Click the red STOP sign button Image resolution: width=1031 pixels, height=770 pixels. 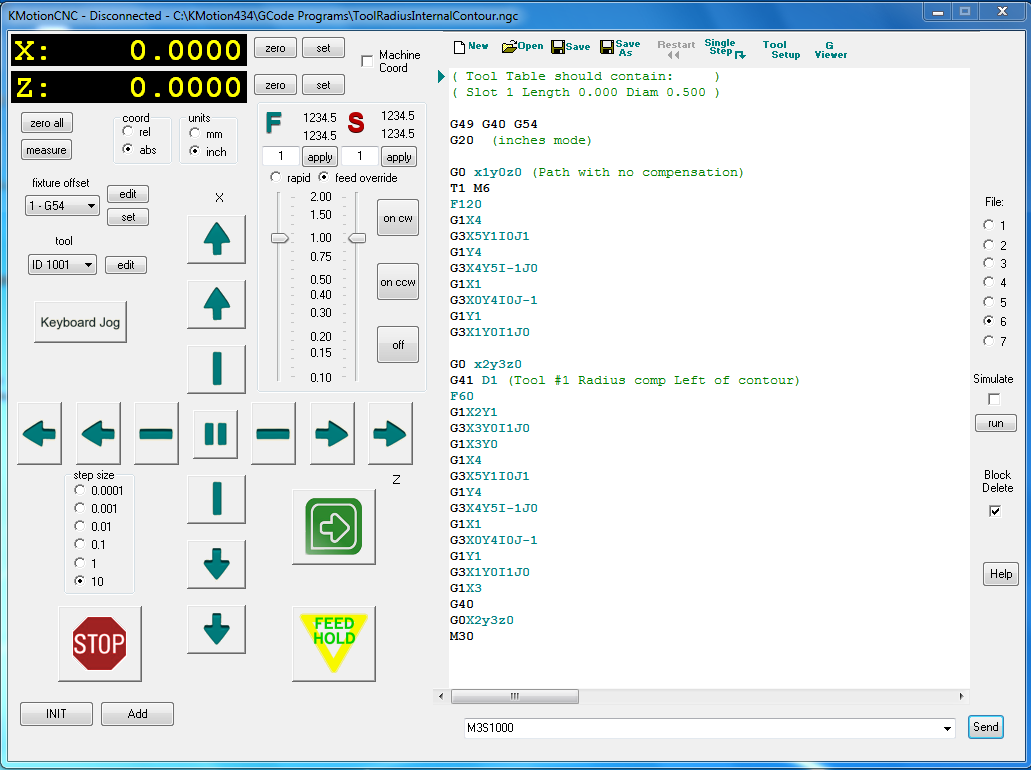pyautogui.click(x=99, y=643)
